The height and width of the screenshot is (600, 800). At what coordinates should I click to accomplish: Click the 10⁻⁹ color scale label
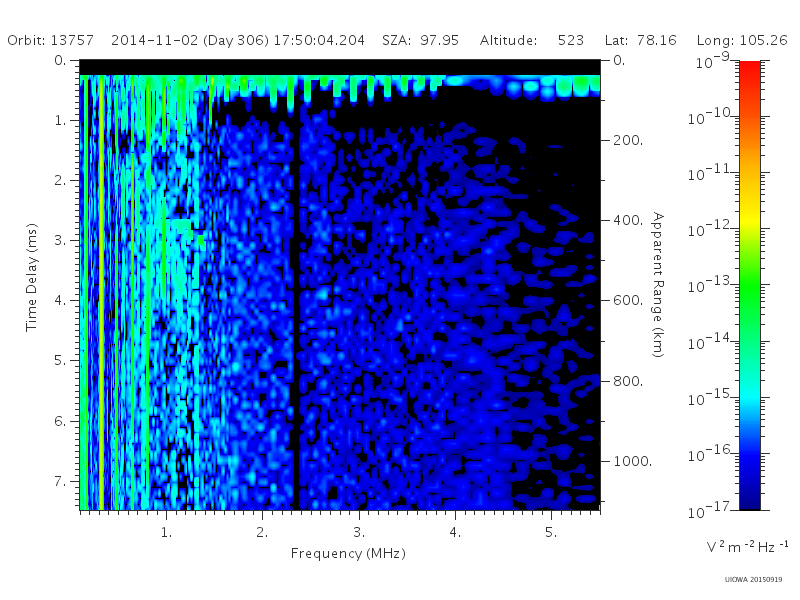(713, 60)
